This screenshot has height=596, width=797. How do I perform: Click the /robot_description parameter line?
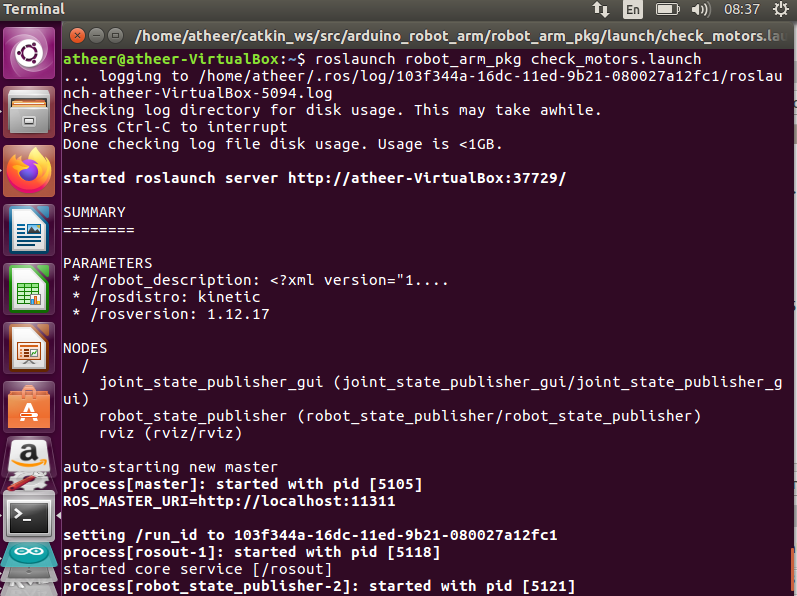tap(260, 280)
